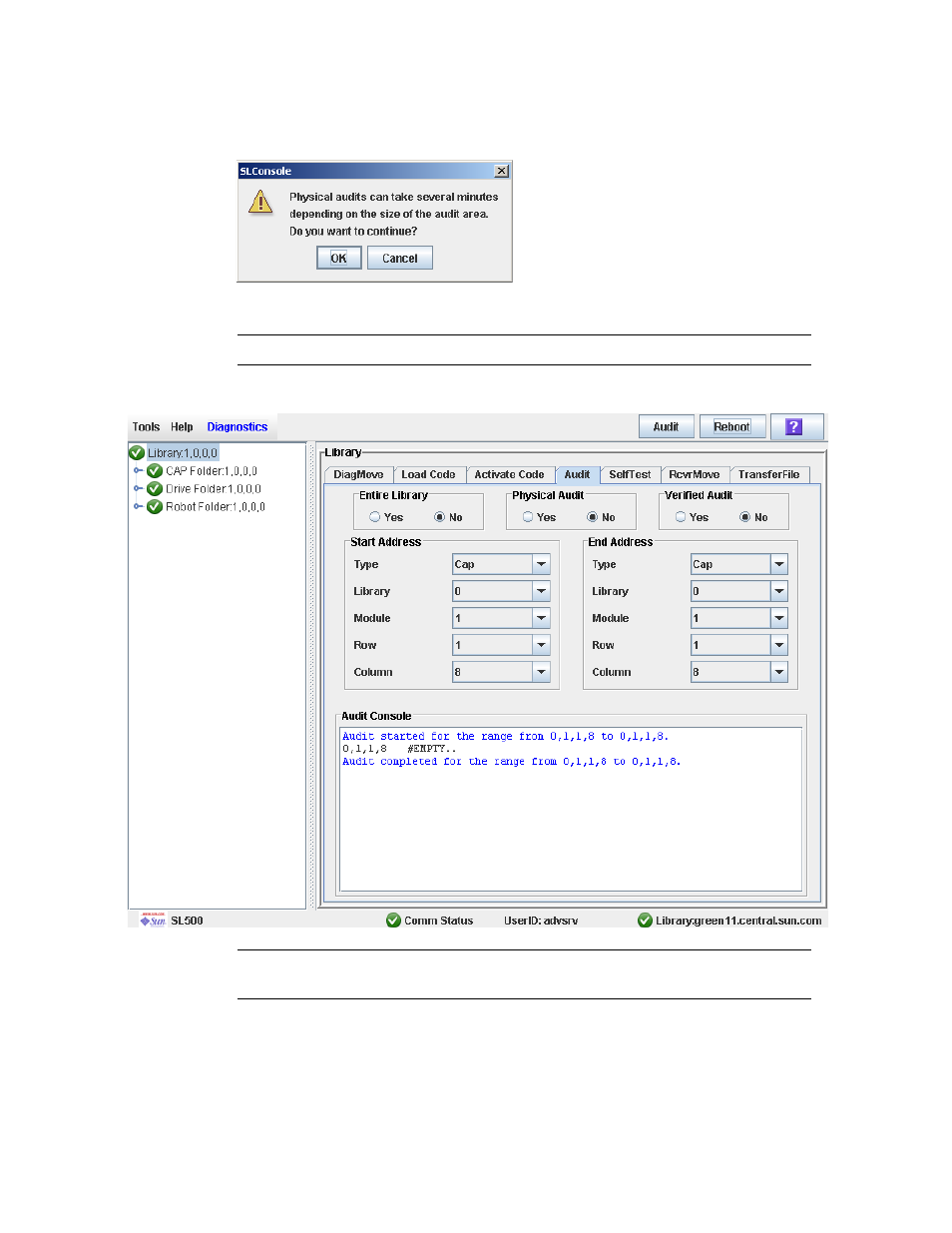The width and height of the screenshot is (952, 1233).
Task: Open the Help menu
Action: (182, 426)
